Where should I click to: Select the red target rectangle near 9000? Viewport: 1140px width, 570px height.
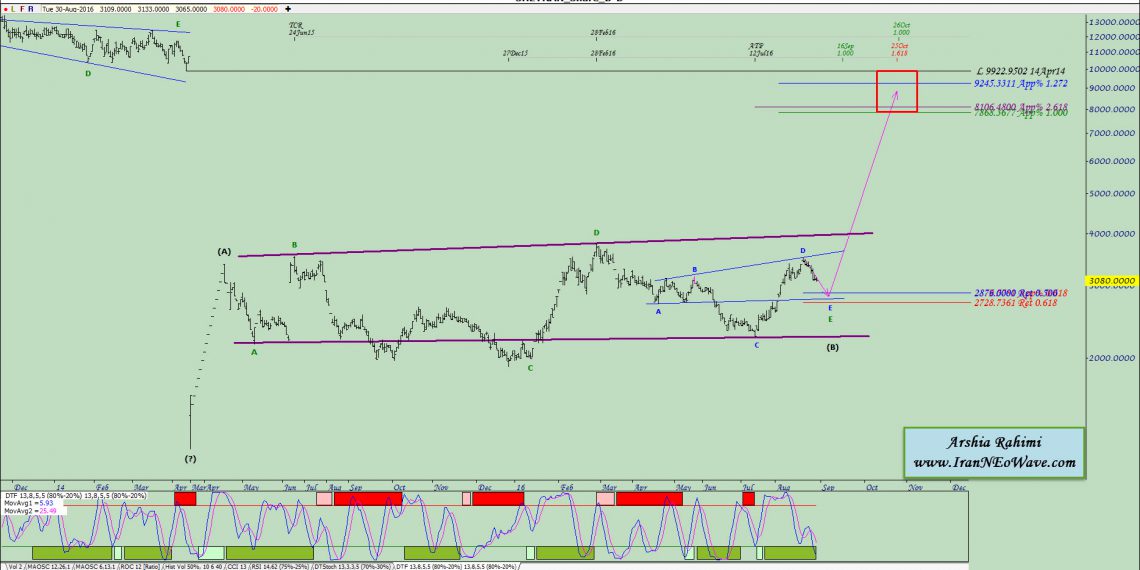tap(896, 91)
